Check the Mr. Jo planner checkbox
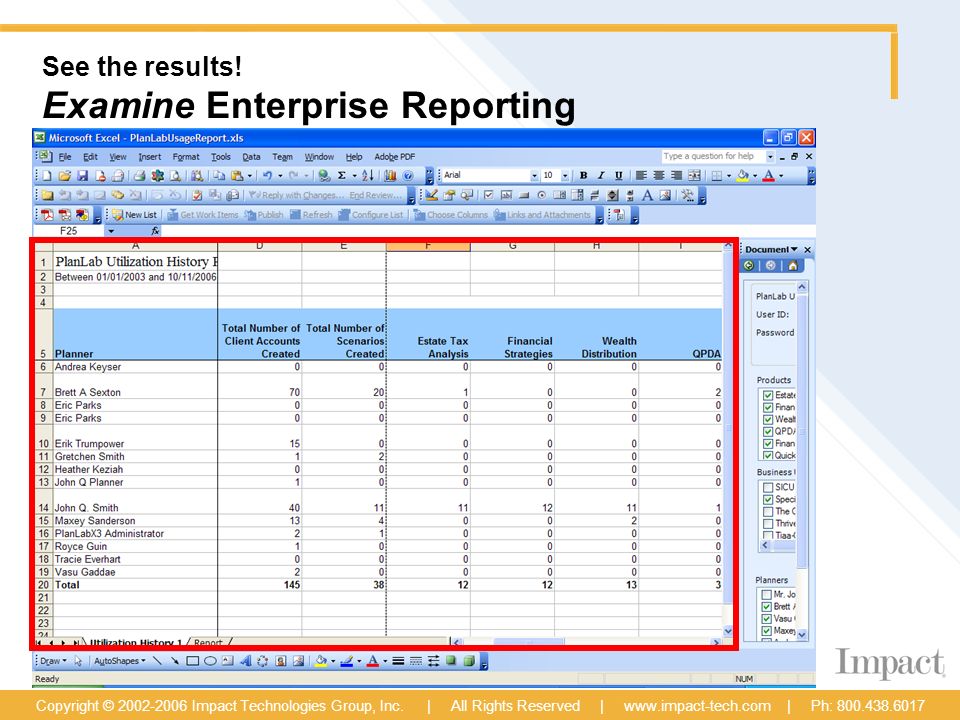Viewport: 960px width, 720px height. point(766,594)
